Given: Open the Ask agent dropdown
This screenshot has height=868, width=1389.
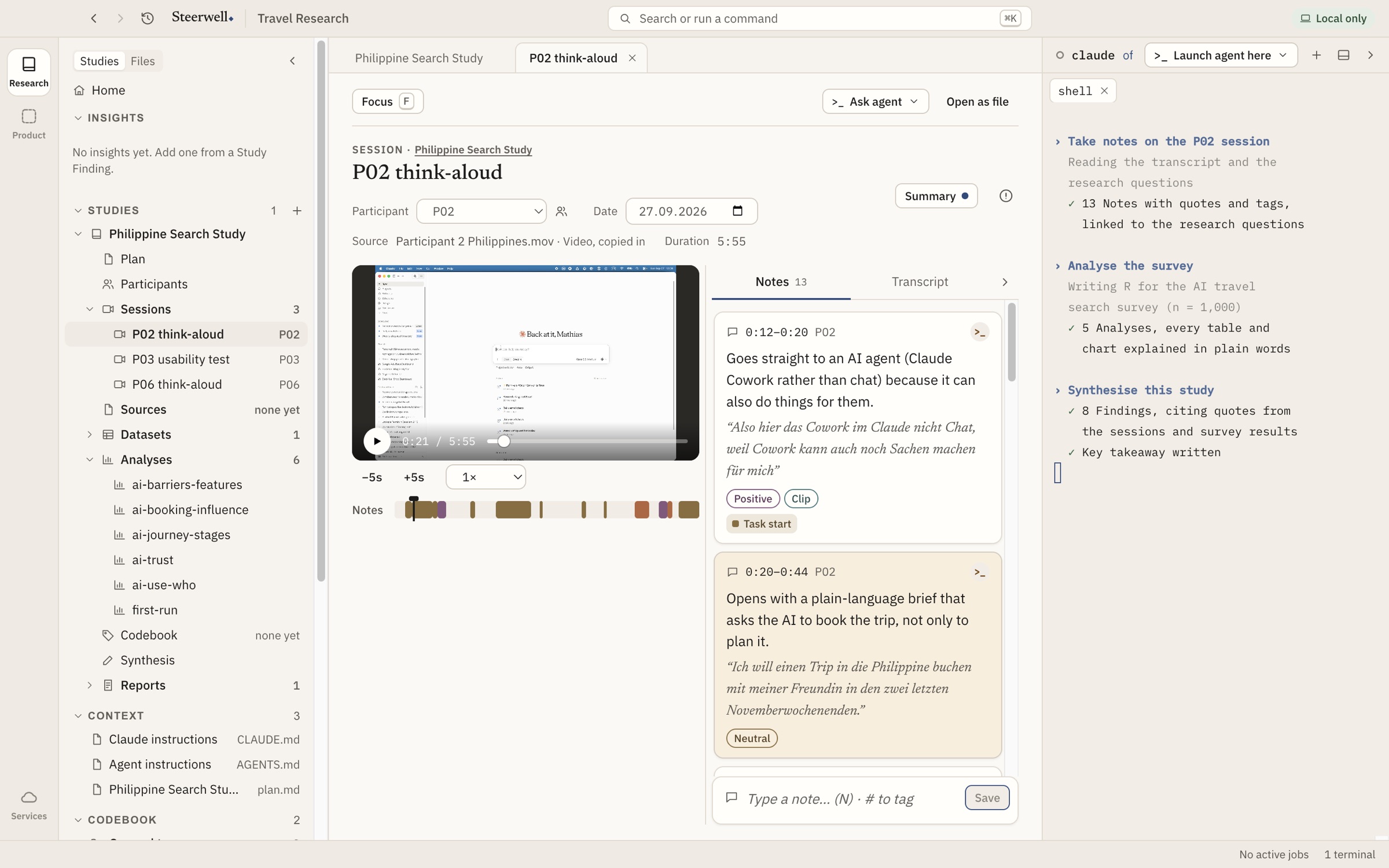Looking at the screenshot, I should 875,101.
